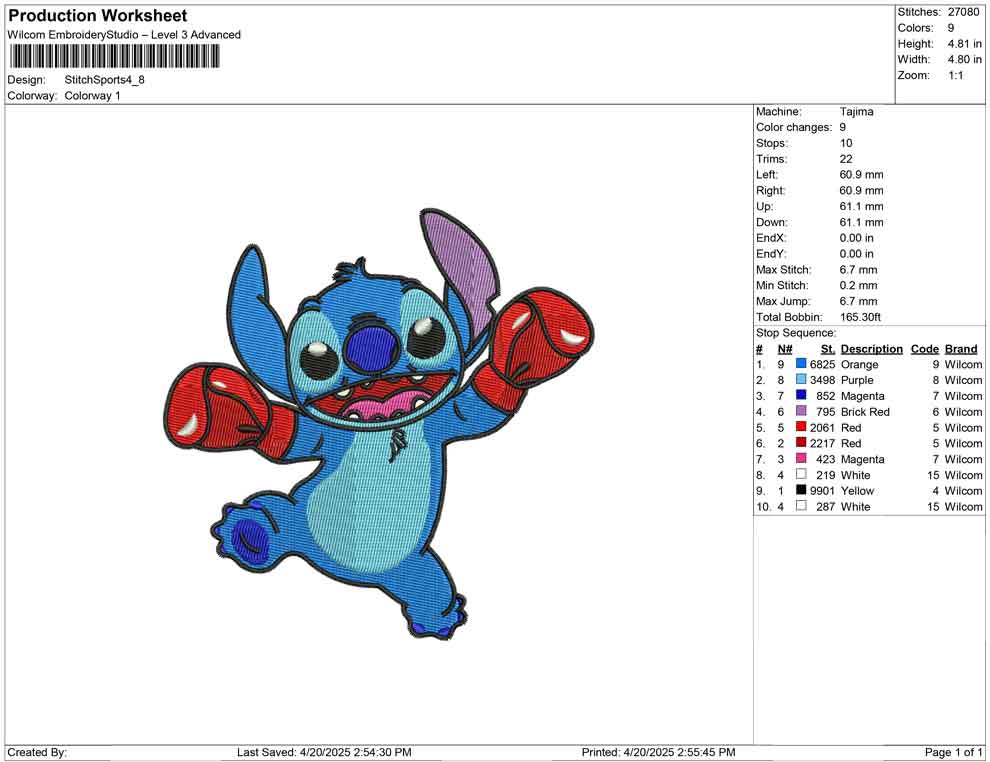Click the Total Bobbin value 165.30ft

tap(860, 317)
